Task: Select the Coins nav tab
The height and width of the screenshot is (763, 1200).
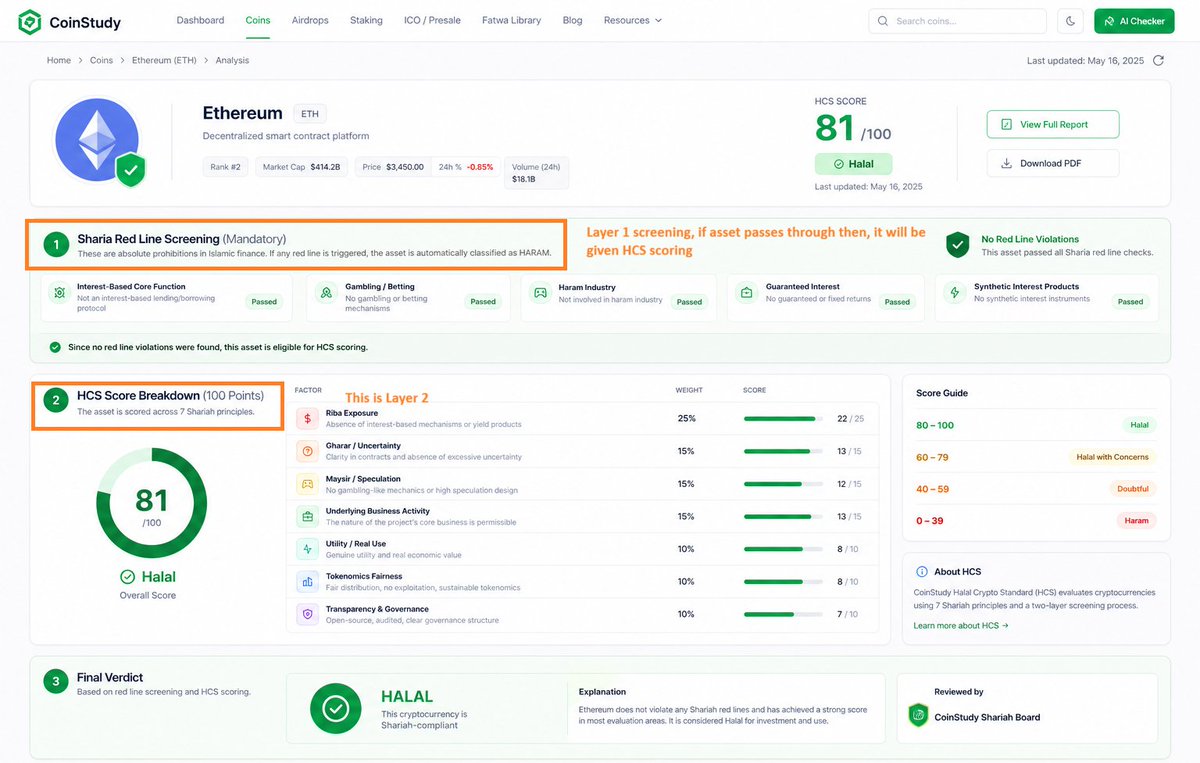Action: coord(257,20)
